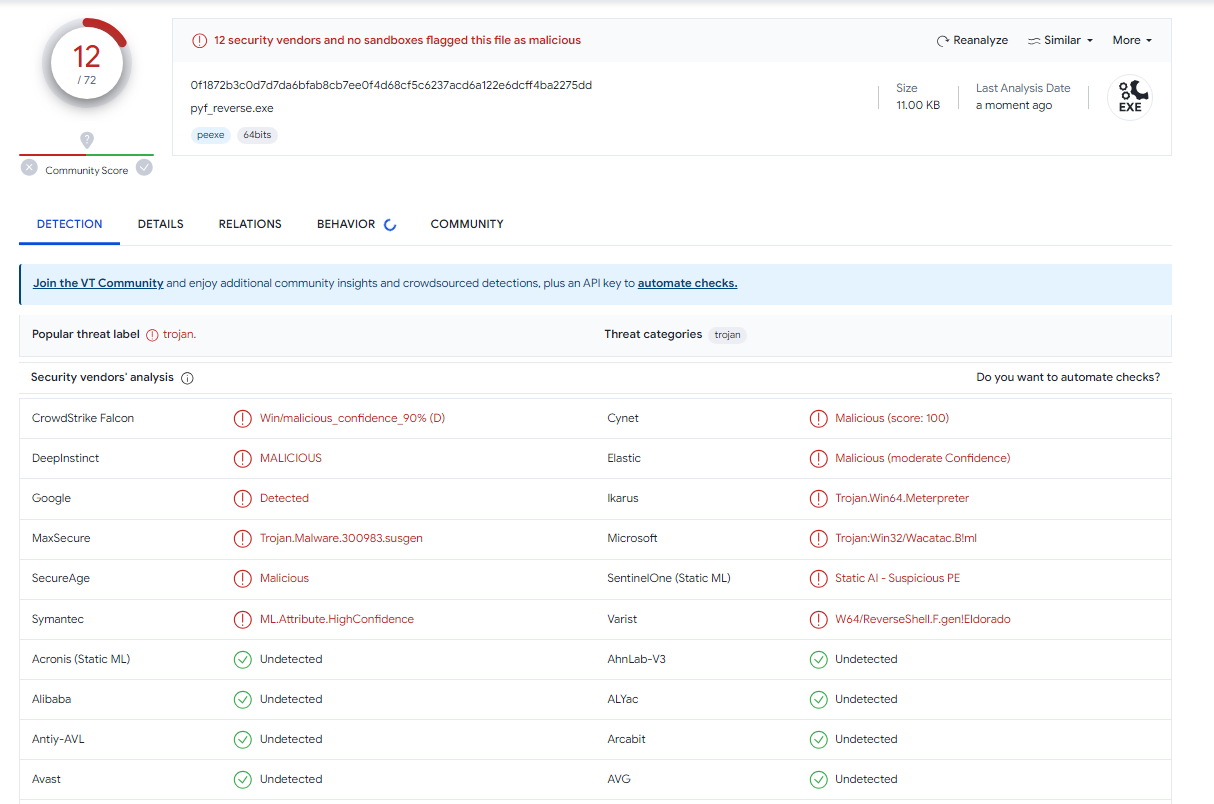Screen dimensions: 1214x804
Task: Click the alert icon beside Ikarus Trojan.Win64.Meterpreter
Action: (x=818, y=499)
